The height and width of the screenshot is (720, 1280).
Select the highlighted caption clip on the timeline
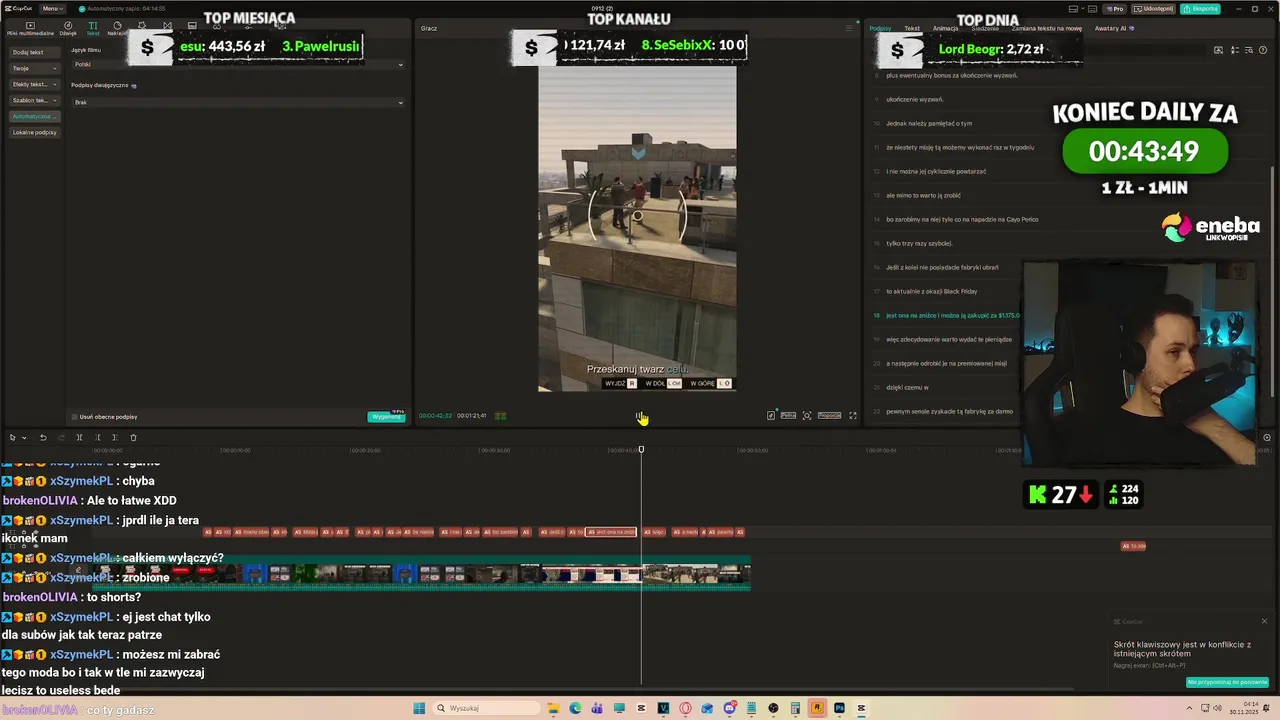click(x=611, y=532)
